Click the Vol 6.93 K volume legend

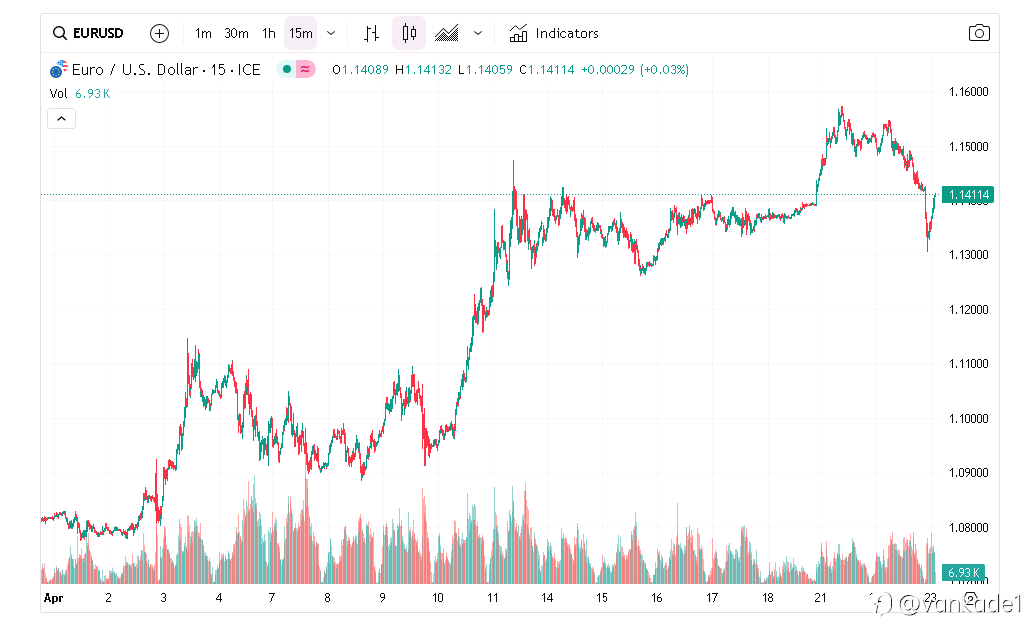click(80, 94)
